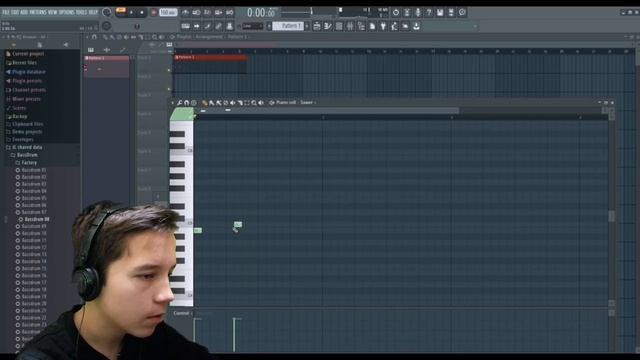Click piano roll paint brush tool
This screenshot has height=360, width=640.
click(x=211, y=103)
